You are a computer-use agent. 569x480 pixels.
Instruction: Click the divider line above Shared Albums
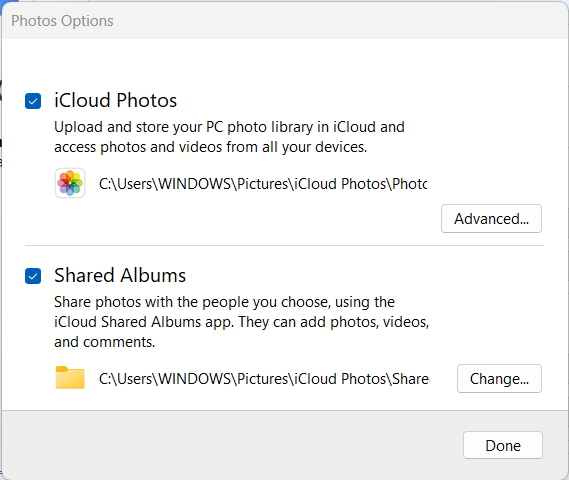click(284, 246)
